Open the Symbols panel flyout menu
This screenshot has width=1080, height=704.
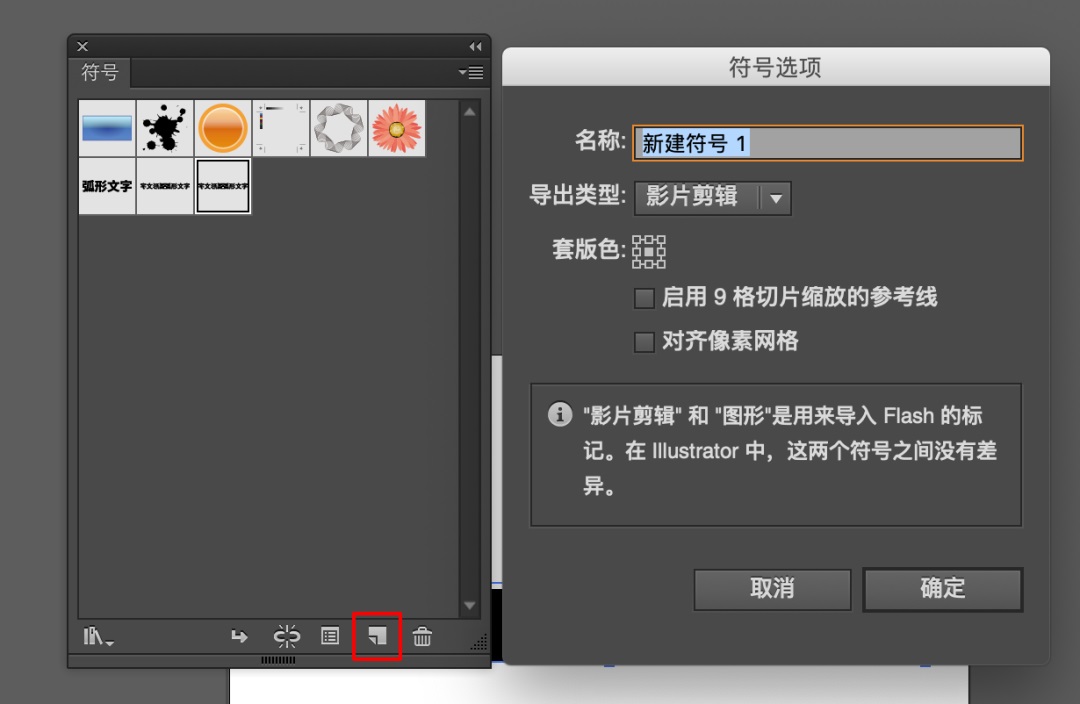coord(470,73)
